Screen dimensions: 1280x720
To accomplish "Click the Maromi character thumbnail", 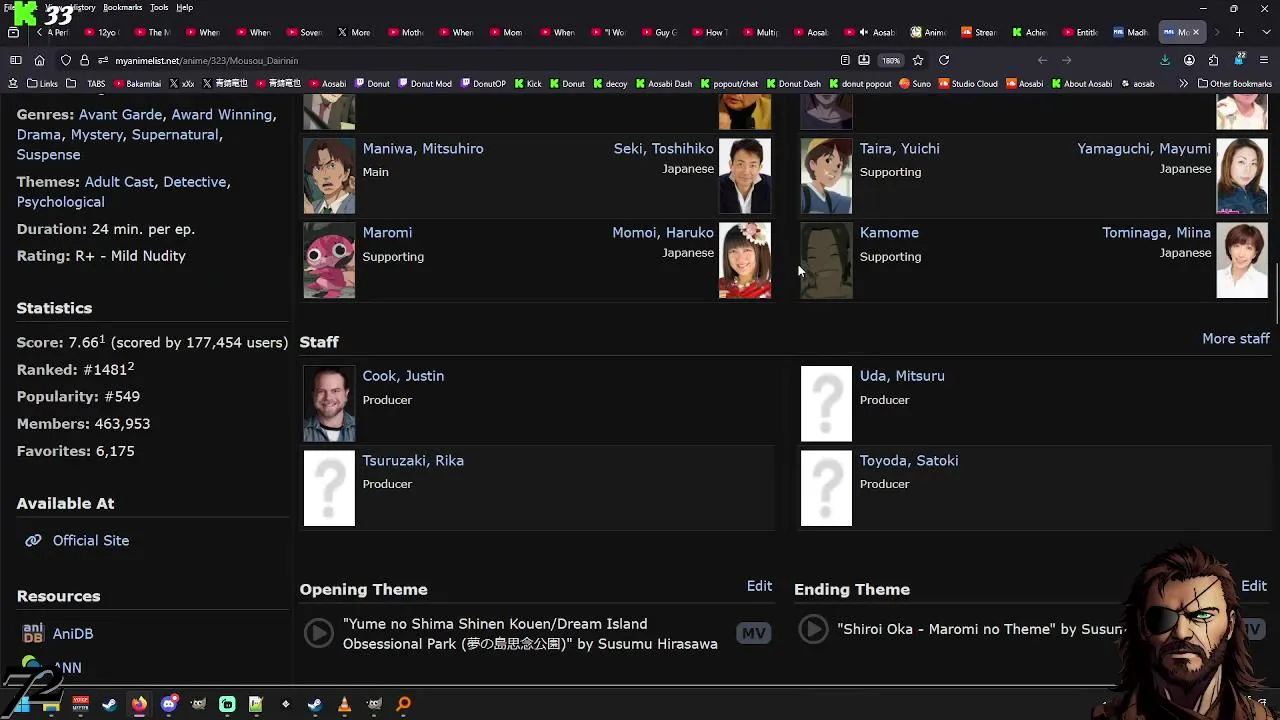I will click(329, 260).
